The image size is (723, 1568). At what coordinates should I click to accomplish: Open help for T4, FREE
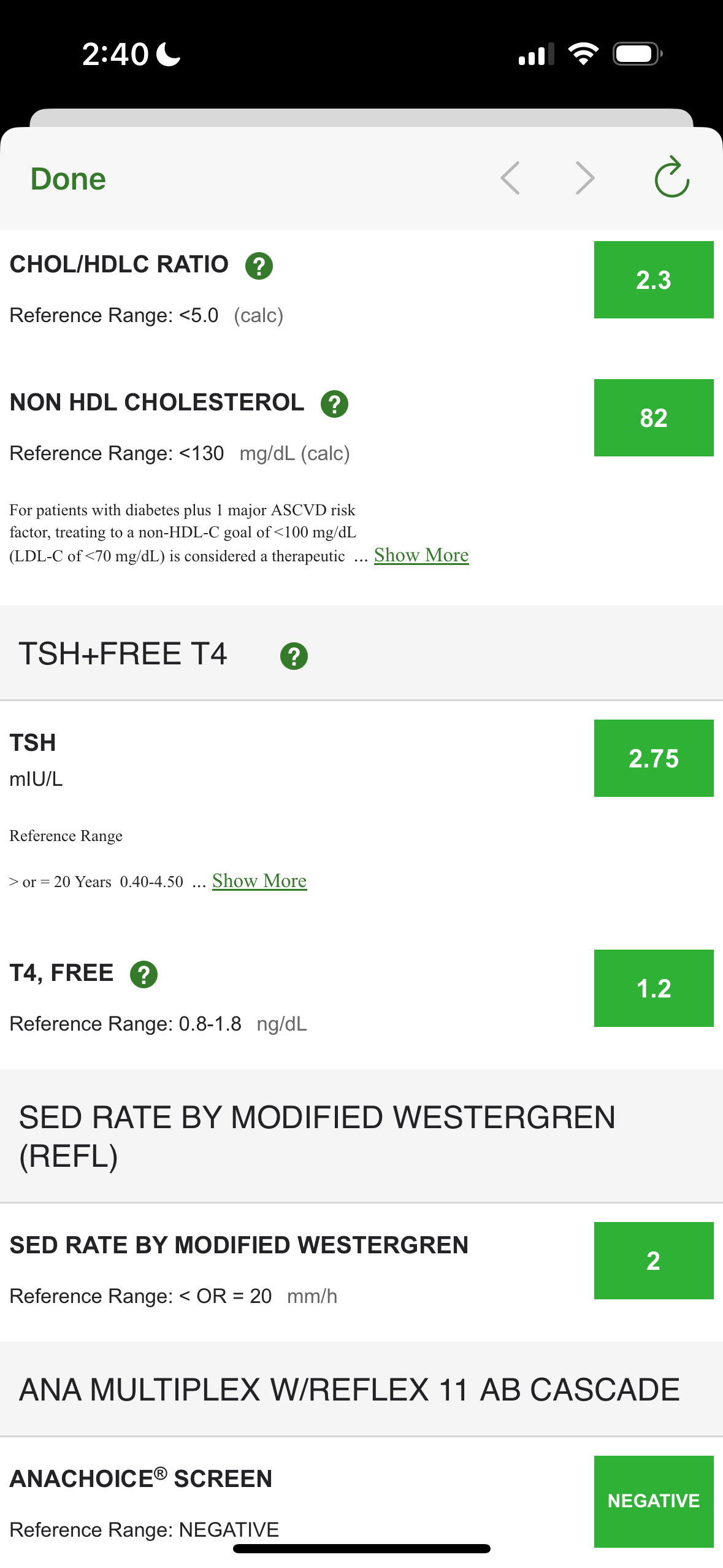(143, 974)
